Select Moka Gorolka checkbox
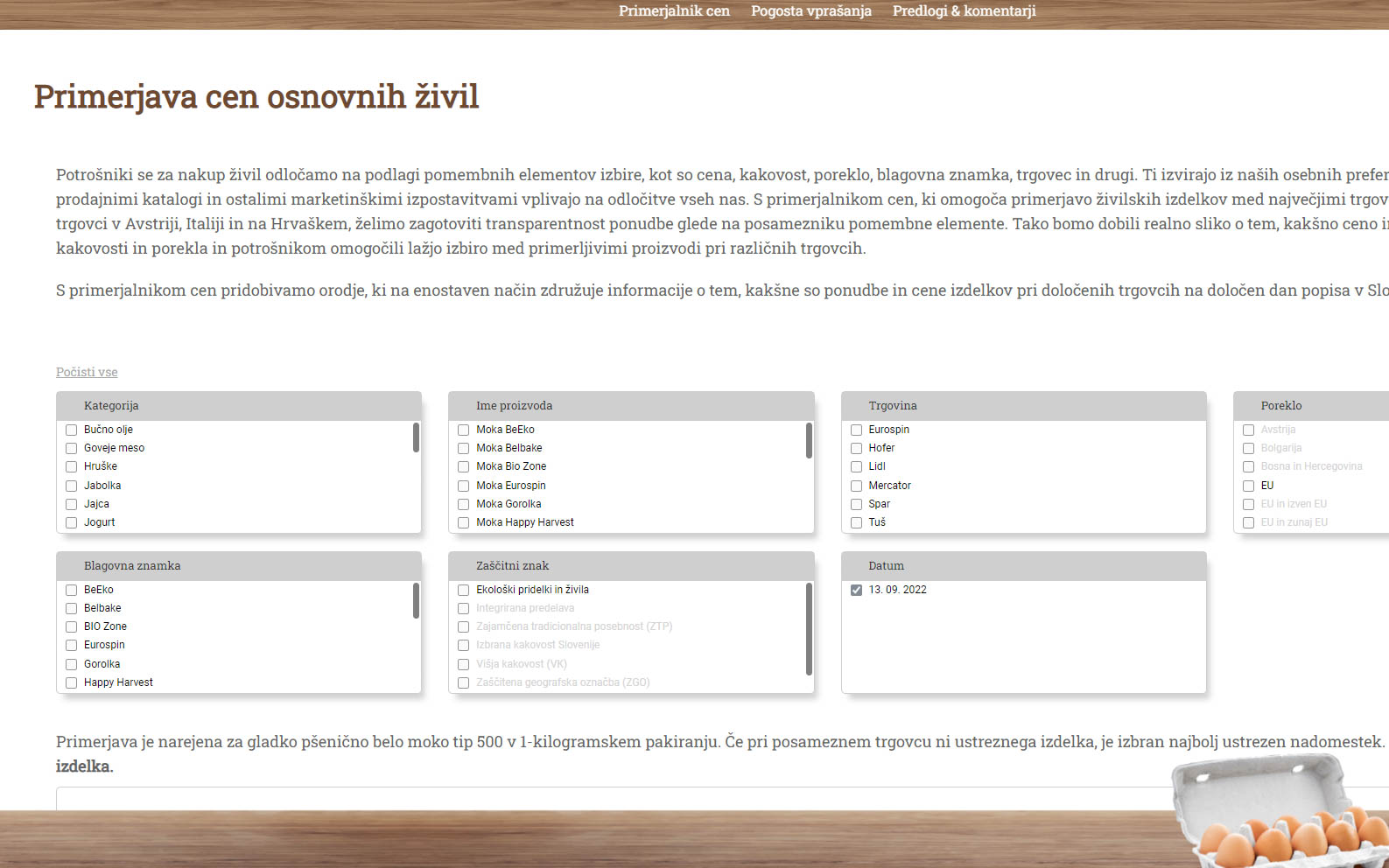 tap(464, 504)
